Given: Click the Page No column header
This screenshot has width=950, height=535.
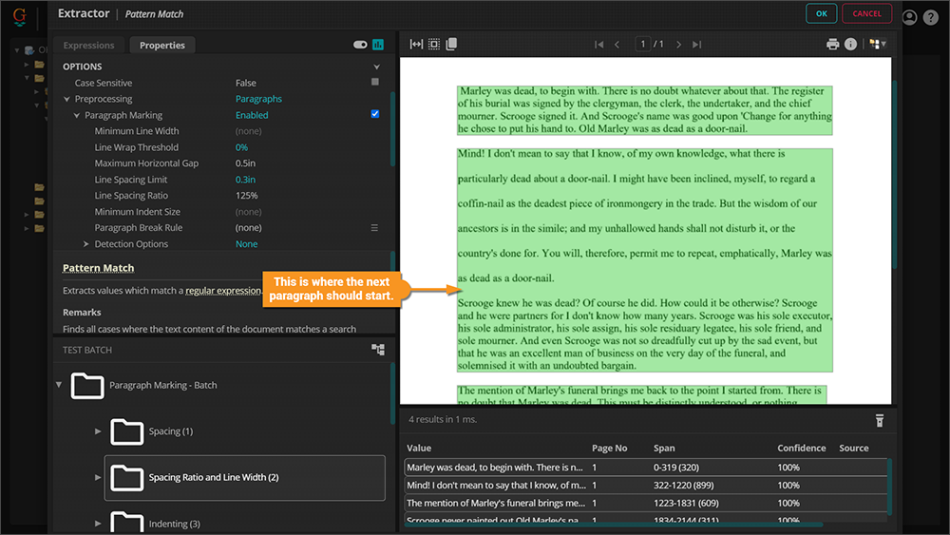Looking at the screenshot, I should pyautogui.click(x=609, y=448).
